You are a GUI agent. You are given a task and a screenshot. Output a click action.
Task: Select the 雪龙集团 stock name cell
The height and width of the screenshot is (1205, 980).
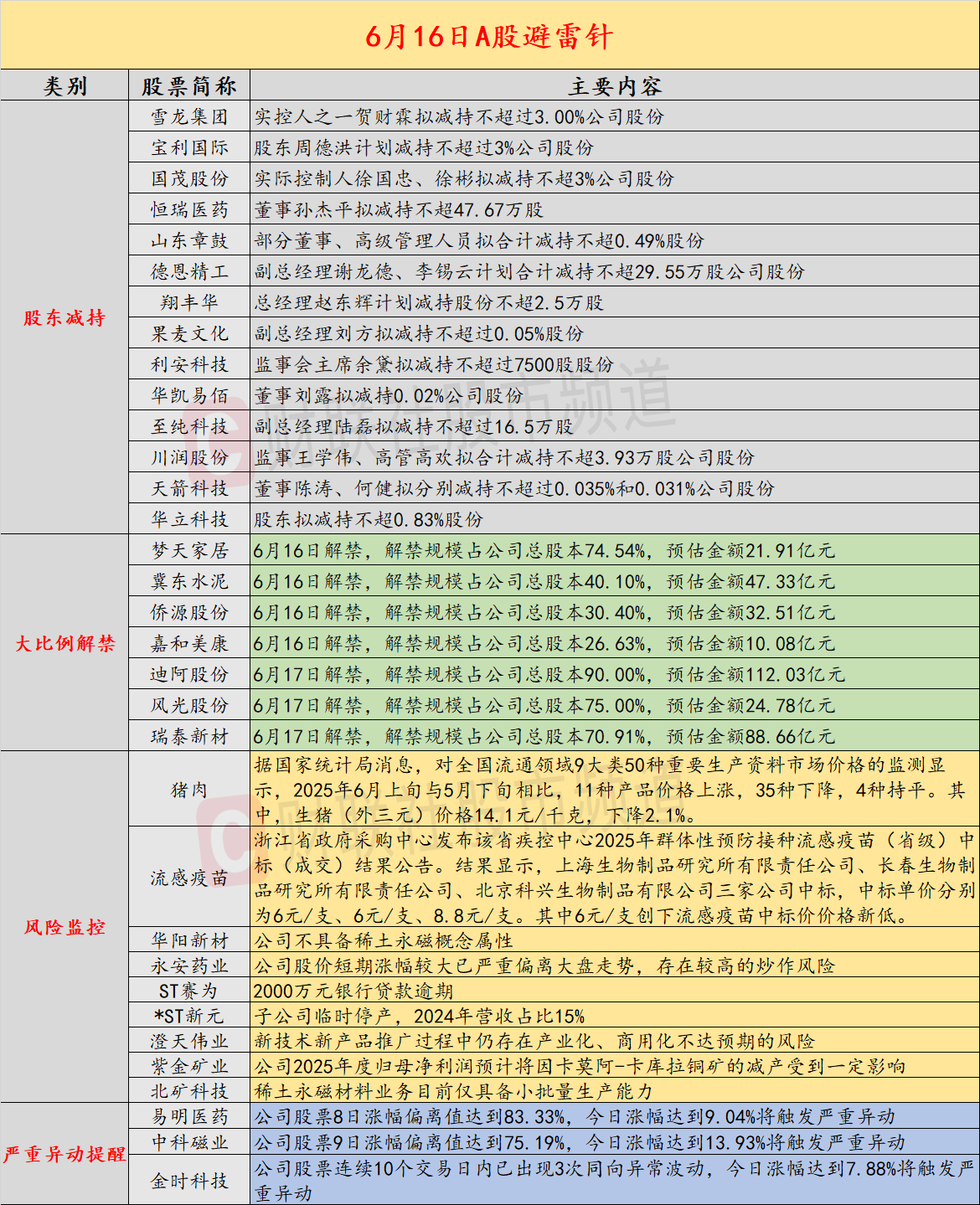pyautogui.click(x=189, y=116)
